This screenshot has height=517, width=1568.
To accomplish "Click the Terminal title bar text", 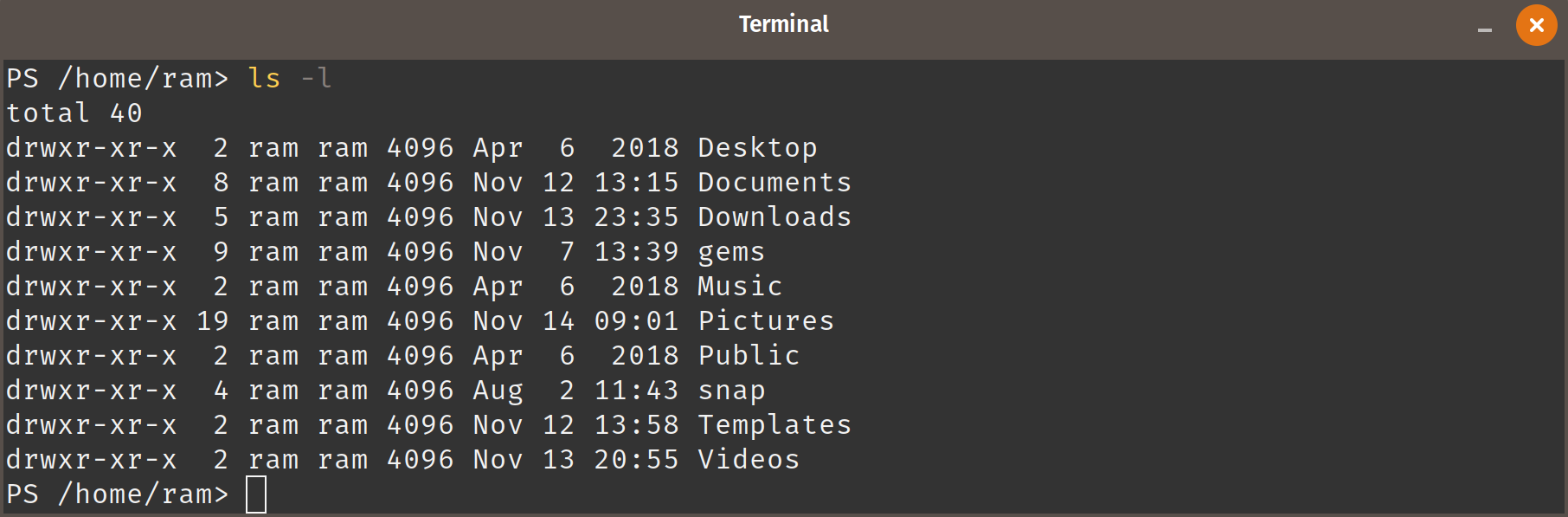I will coord(784,24).
